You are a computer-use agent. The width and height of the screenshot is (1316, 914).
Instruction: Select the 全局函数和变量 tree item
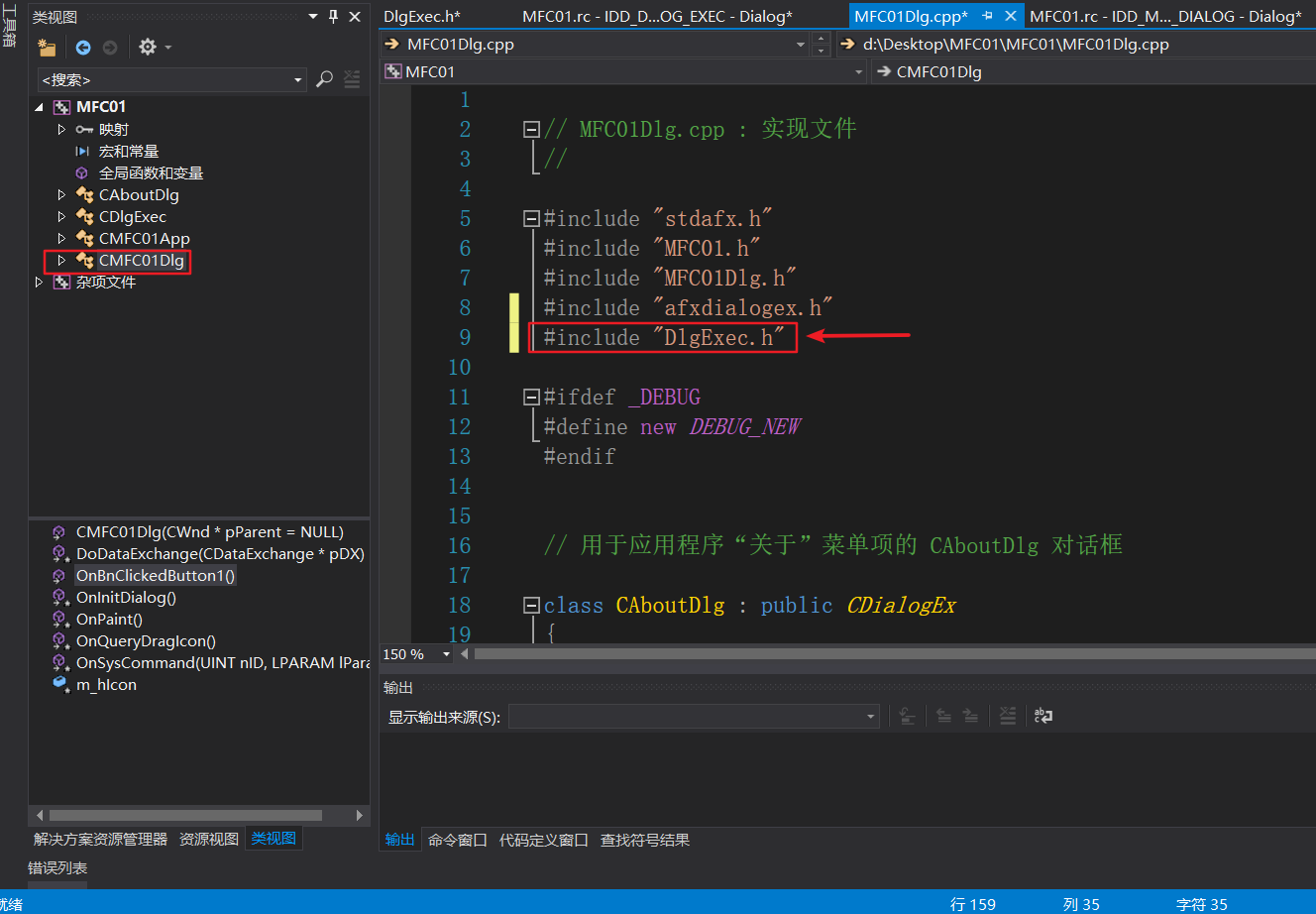click(x=151, y=172)
